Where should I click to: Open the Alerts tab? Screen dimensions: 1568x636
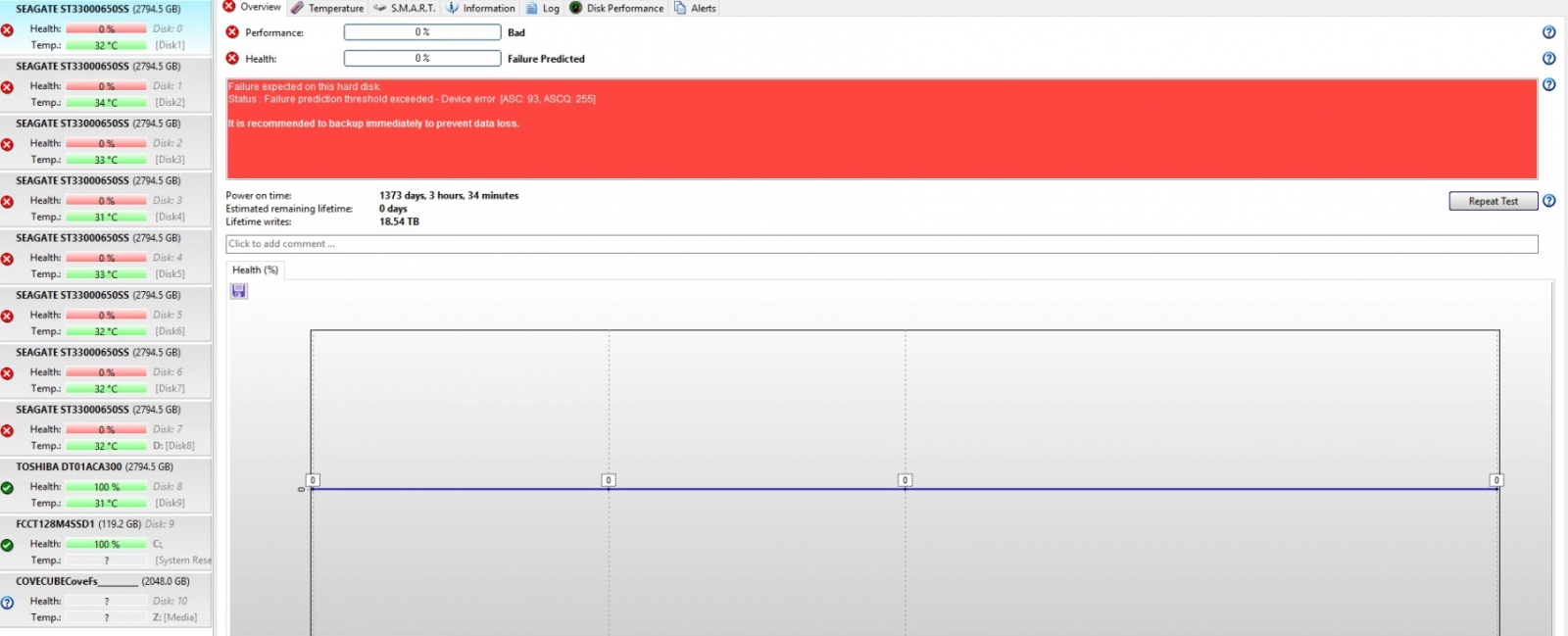tap(695, 8)
